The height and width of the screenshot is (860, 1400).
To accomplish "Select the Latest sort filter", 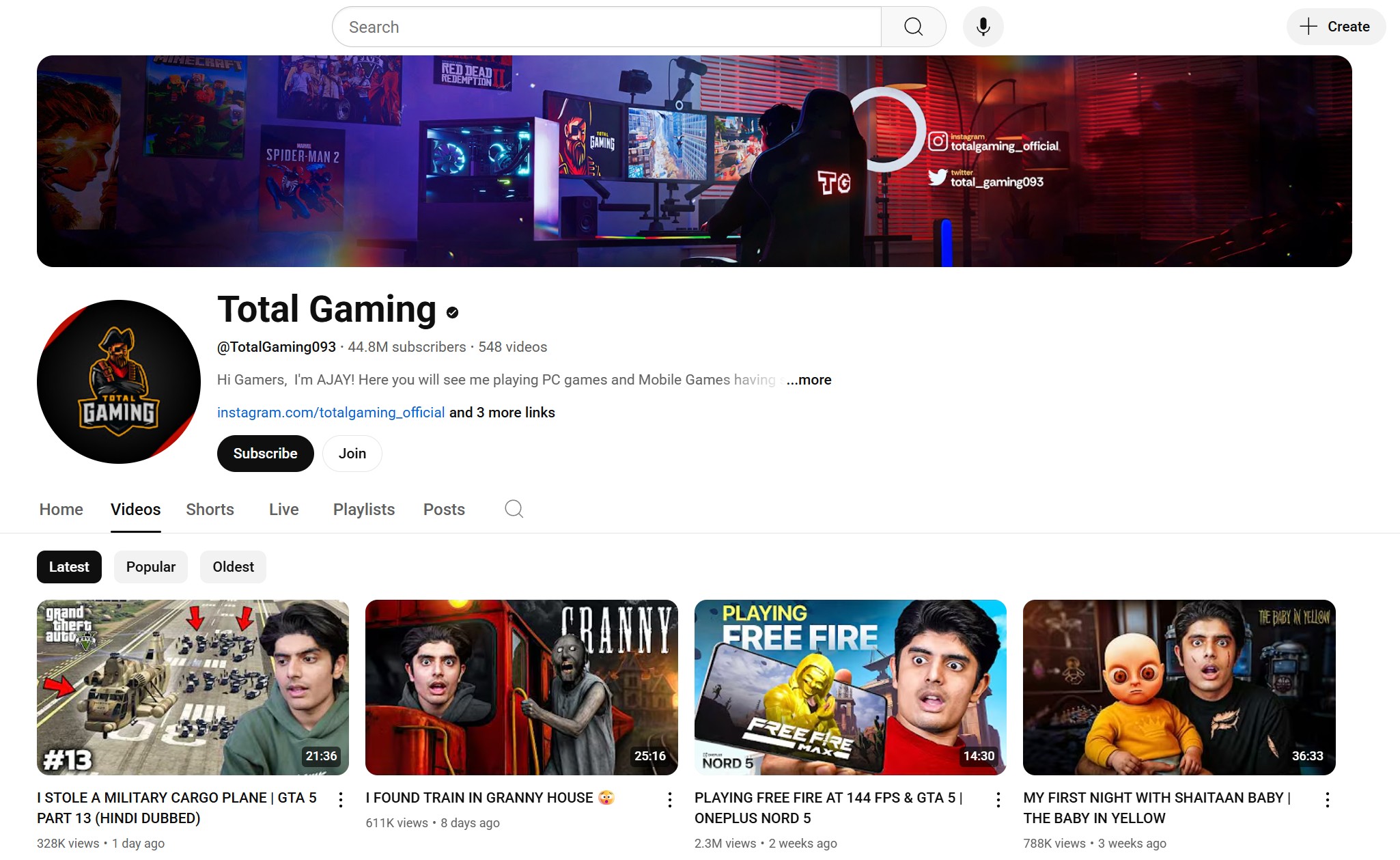I will tap(69, 567).
